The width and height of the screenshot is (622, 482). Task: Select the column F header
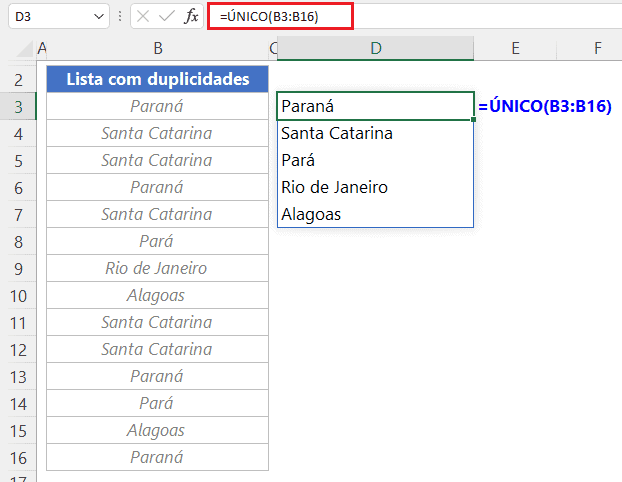pos(596,48)
